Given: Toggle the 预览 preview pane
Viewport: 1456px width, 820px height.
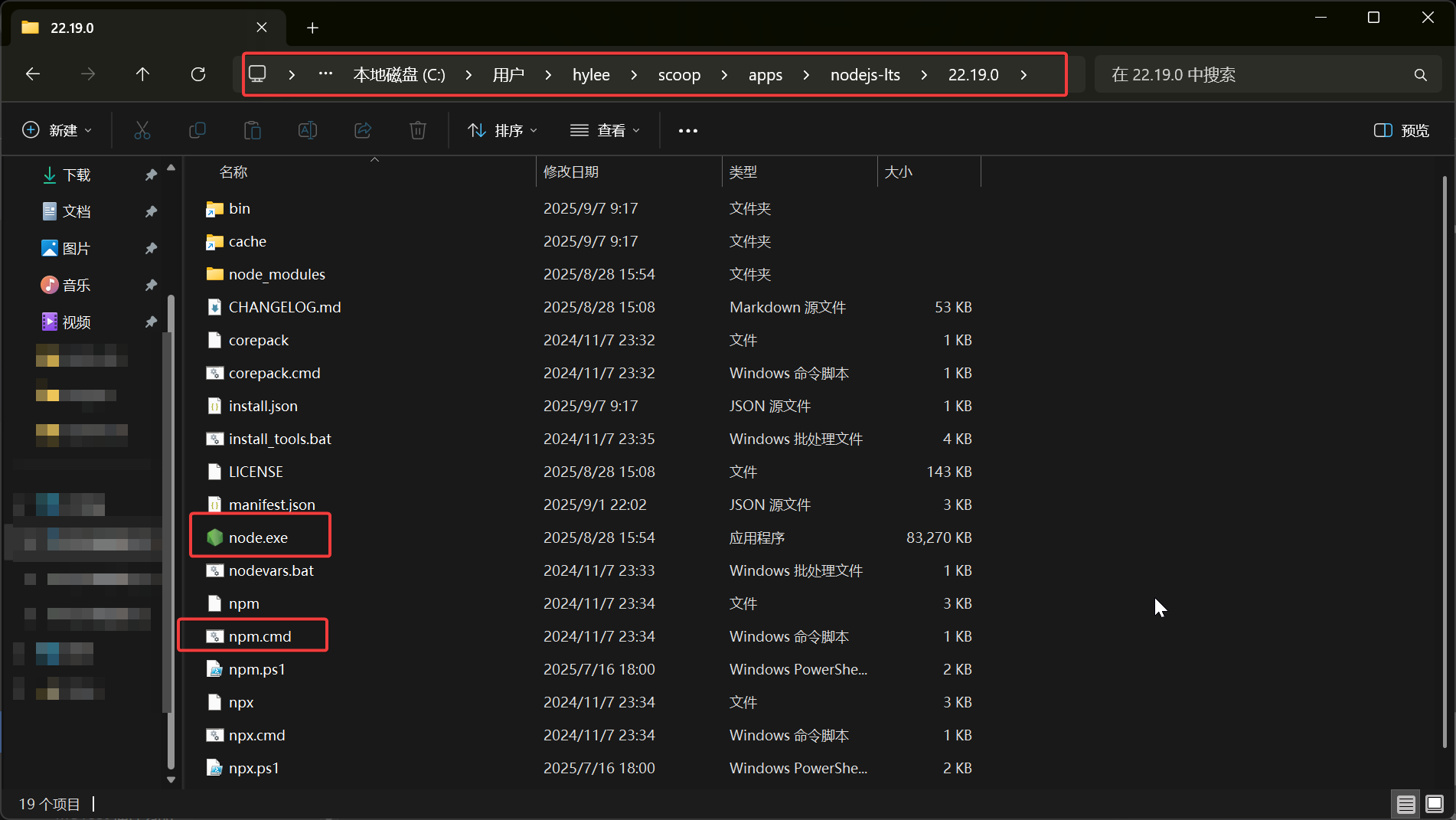Looking at the screenshot, I should [x=1401, y=130].
